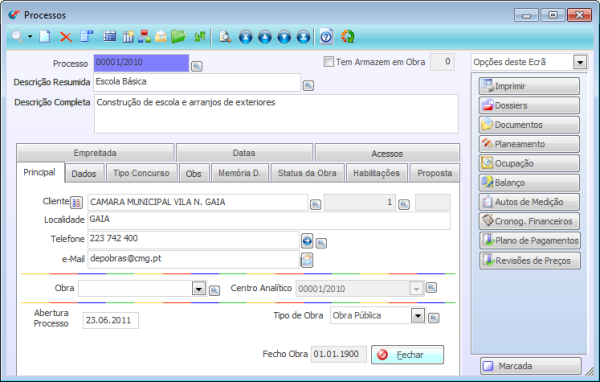Go to last record navigation icon
Screen dimensions: 600x382
point(303,37)
